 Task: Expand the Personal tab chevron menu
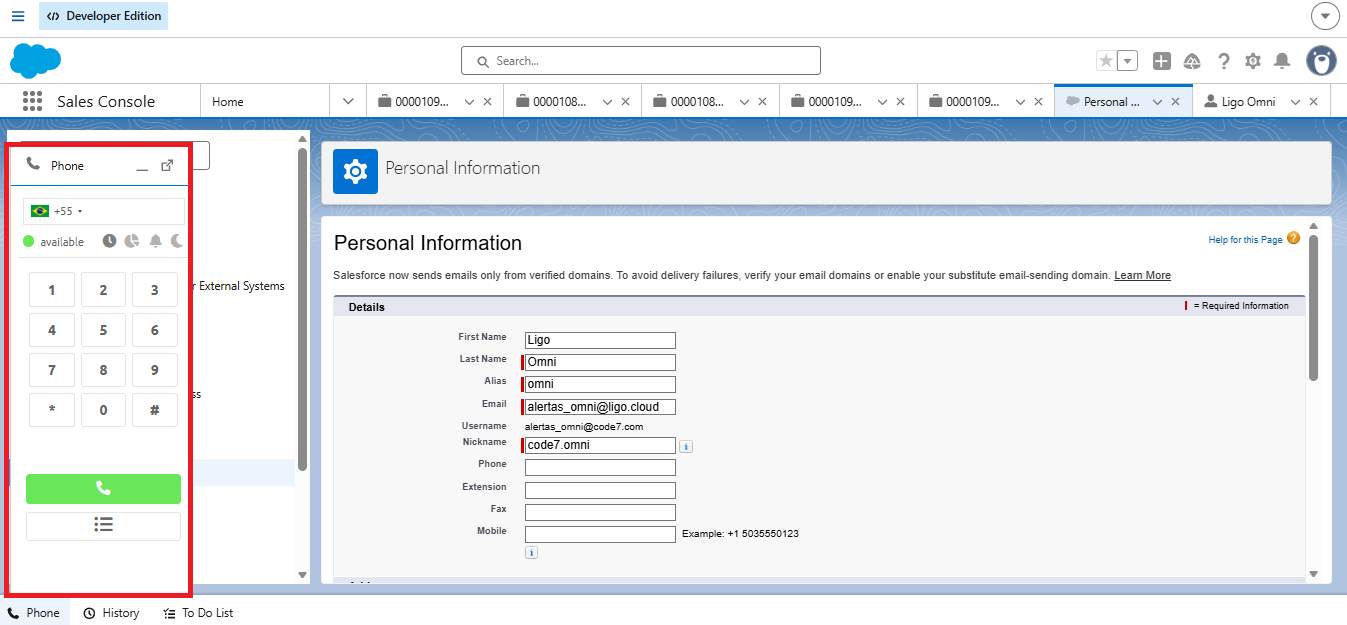(x=1157, y=102)
